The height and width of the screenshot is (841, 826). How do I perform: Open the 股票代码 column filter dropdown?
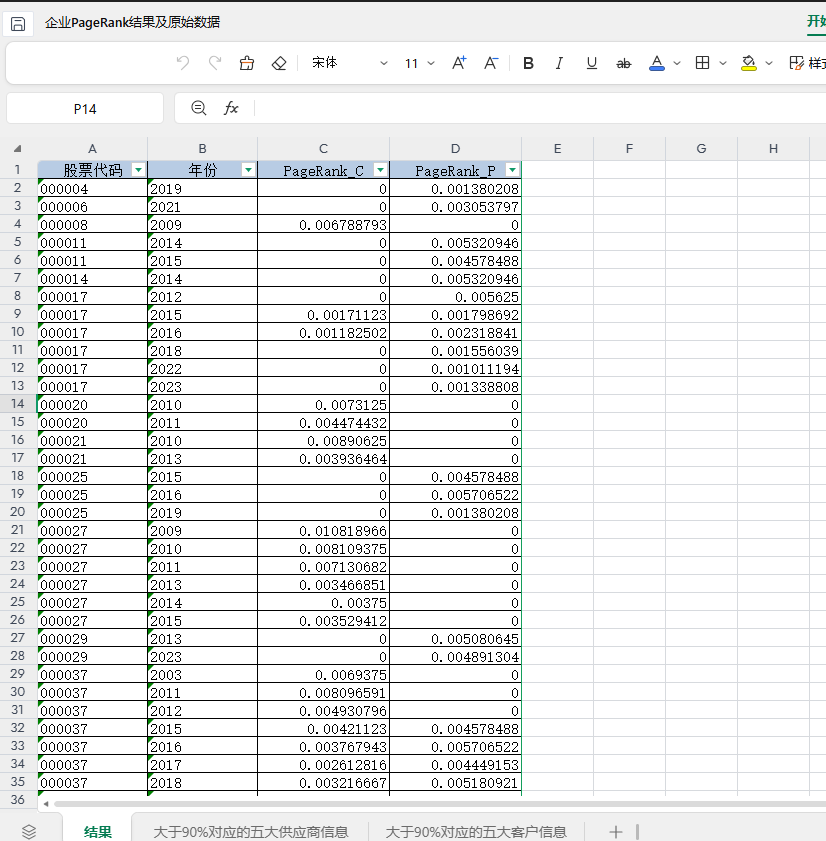[x=138, y=171]
